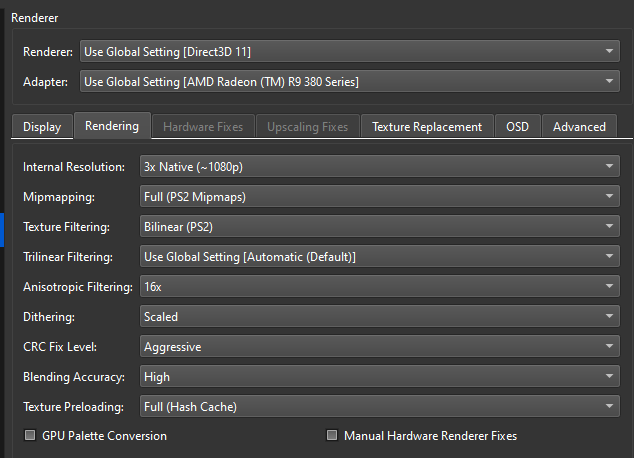This screenshot has width=634, height=458.
Task: Switch to the Display tab
Action: [42, 127]
